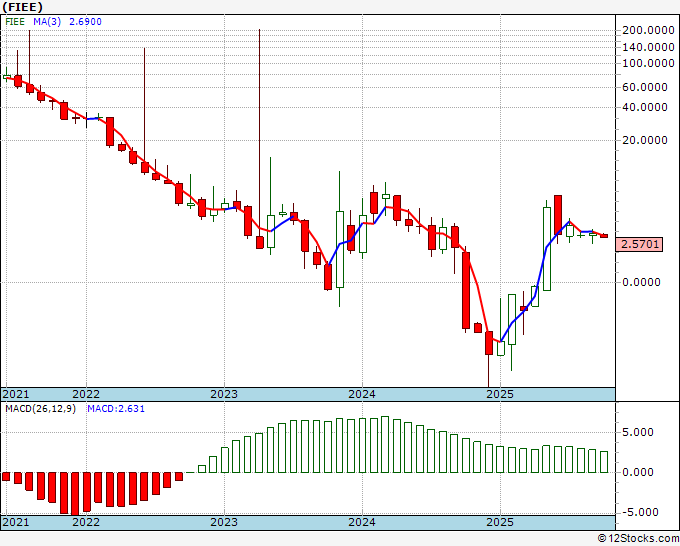
Task: Click the 2023 label on price chart axis
Action: [x=224, y=394]
